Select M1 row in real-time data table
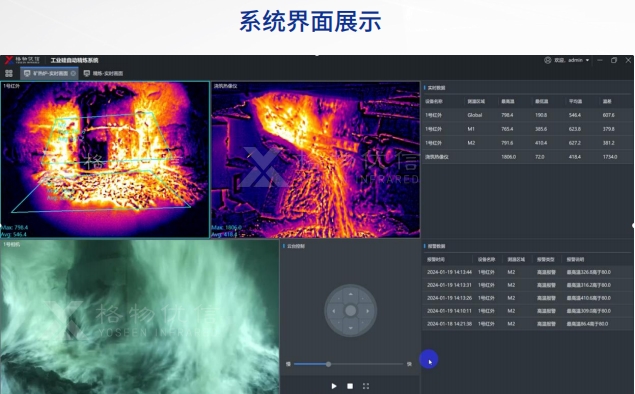This screenshot has height=394, width=635. click(x=527, y=129)
